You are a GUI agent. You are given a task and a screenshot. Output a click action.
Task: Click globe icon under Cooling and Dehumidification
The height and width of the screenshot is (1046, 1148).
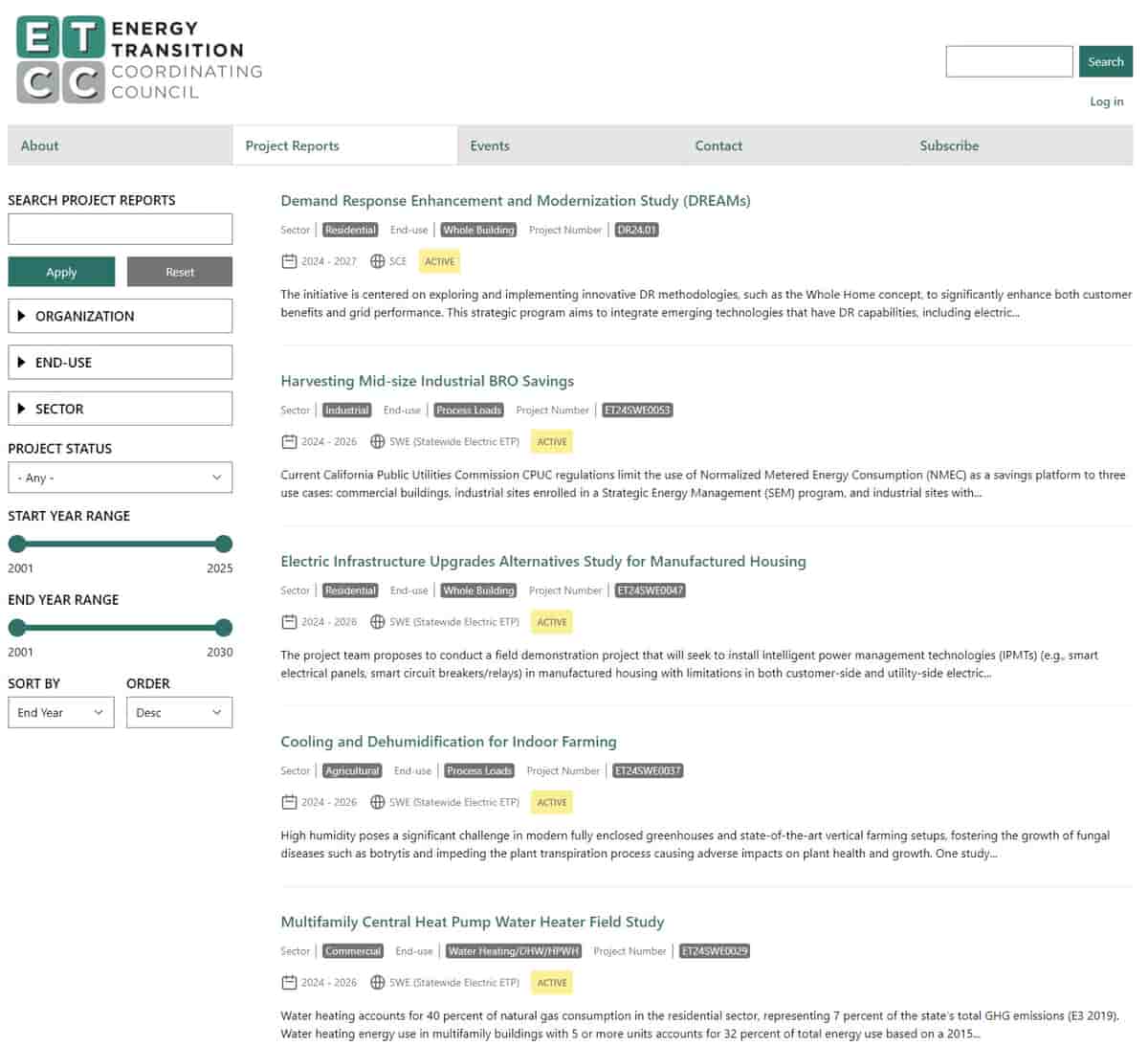click(377, 802)
